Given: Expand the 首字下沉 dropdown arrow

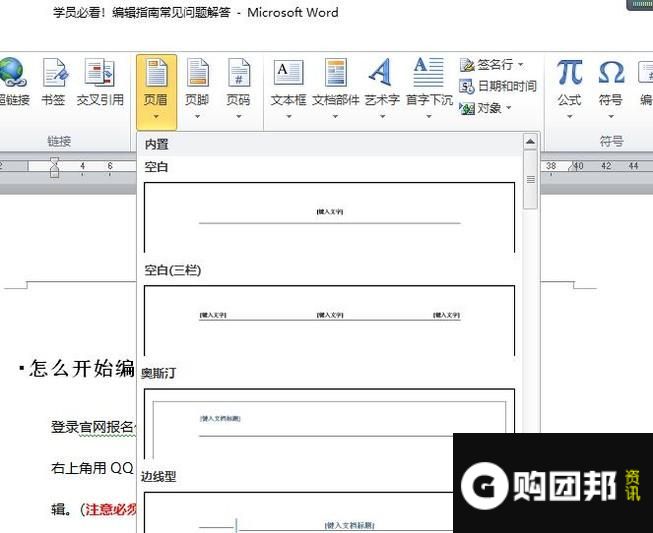Looking at the screenshot, I should 429,117.
